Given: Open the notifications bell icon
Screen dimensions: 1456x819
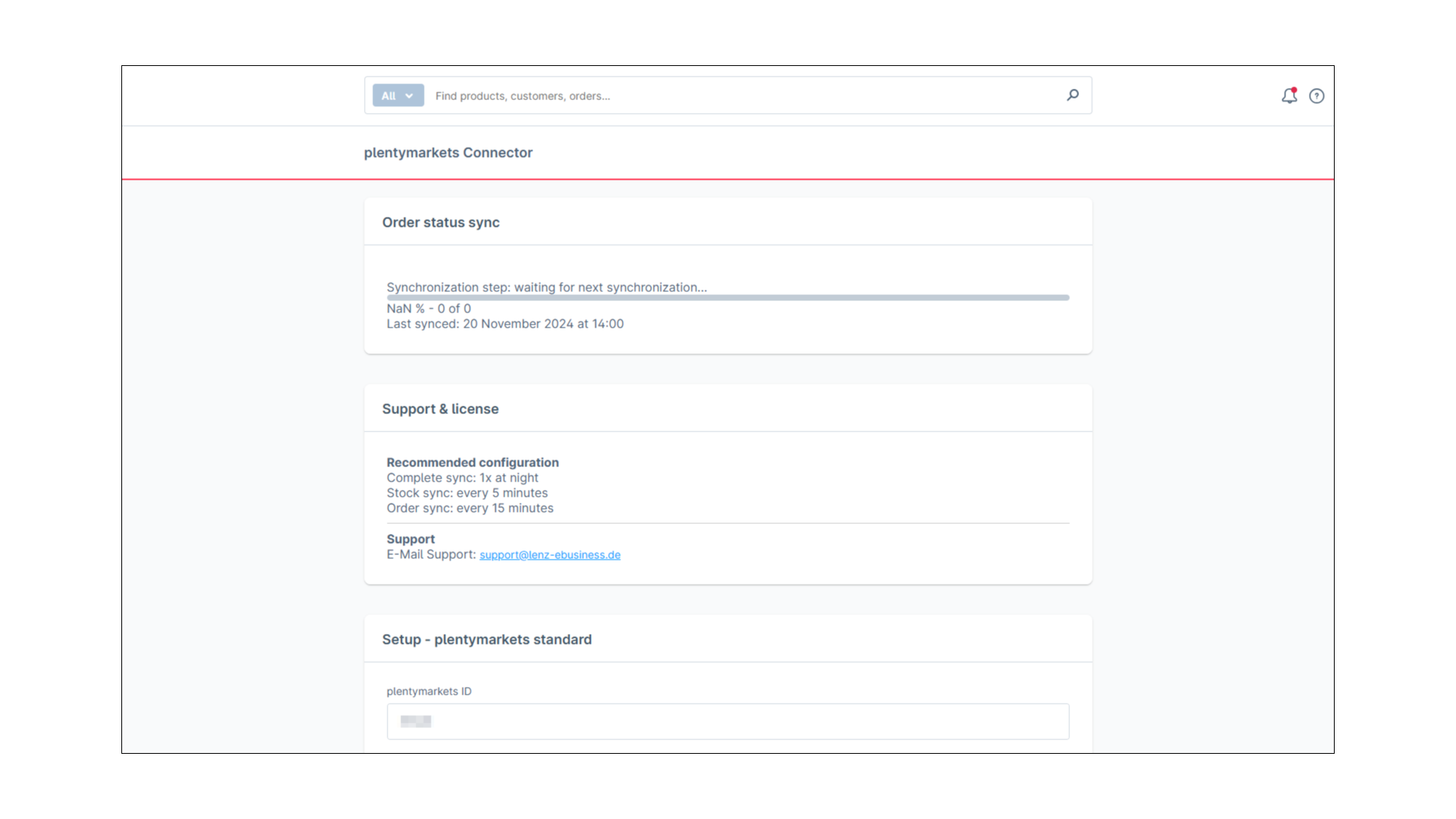Looking at the screenshot, I should 1289,96.
